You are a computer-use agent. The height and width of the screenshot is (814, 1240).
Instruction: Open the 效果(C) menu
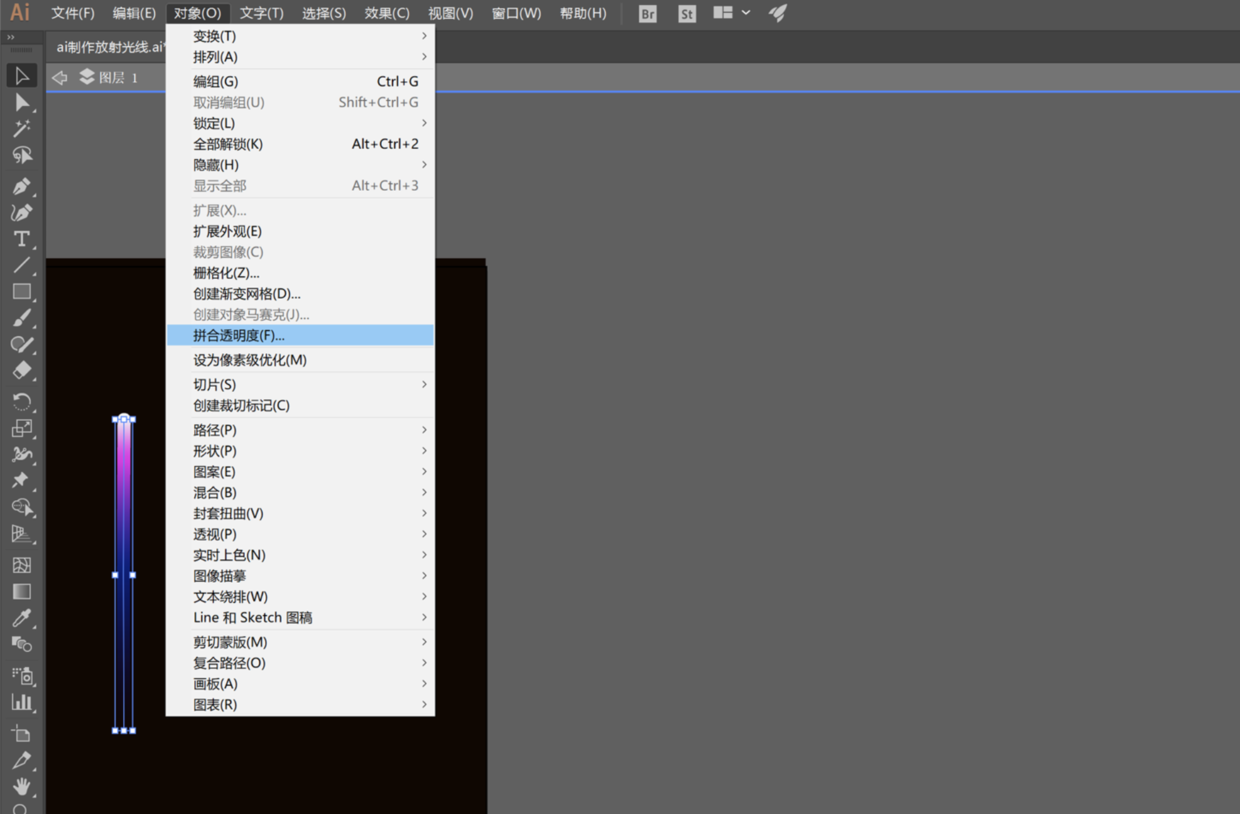coord(387,13)
